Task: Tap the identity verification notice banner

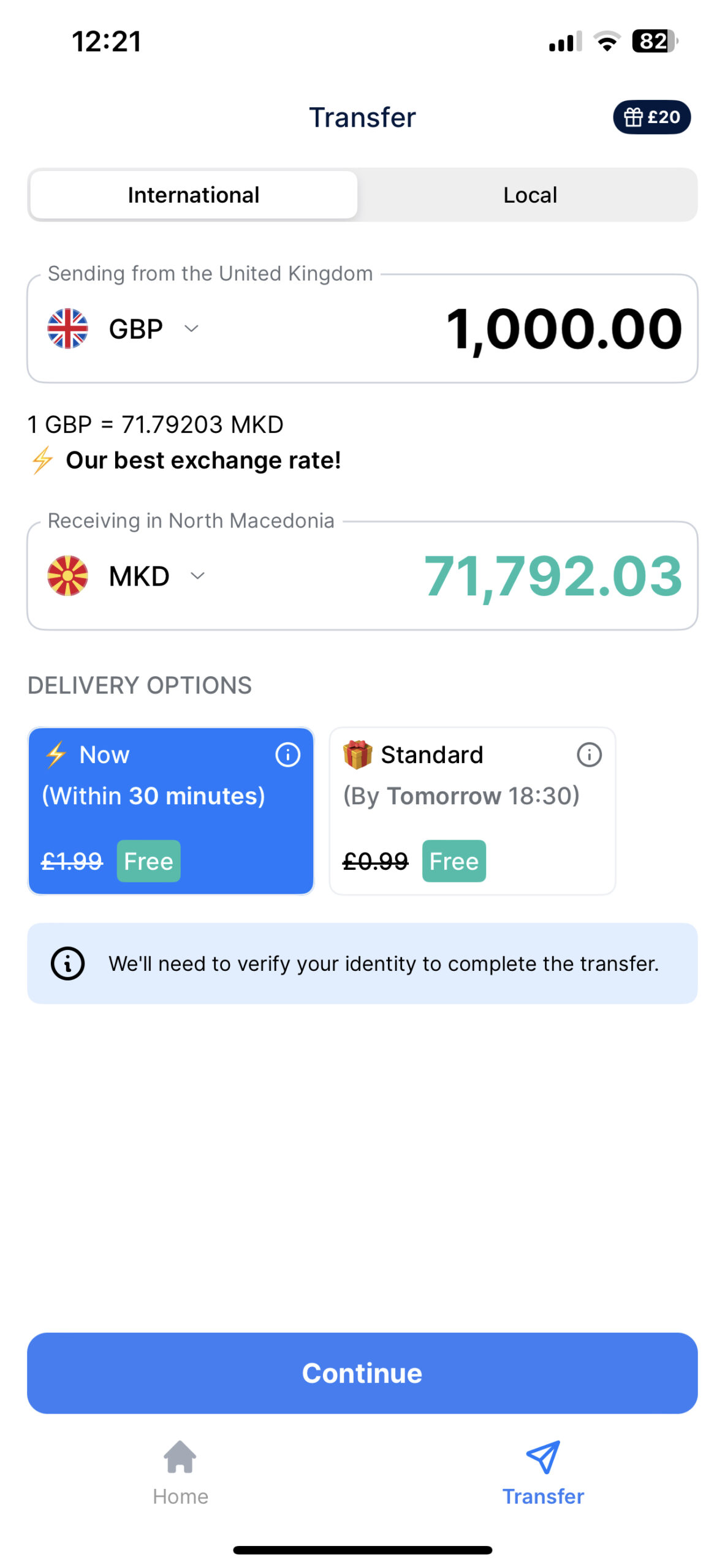Action: pos(383,963)
